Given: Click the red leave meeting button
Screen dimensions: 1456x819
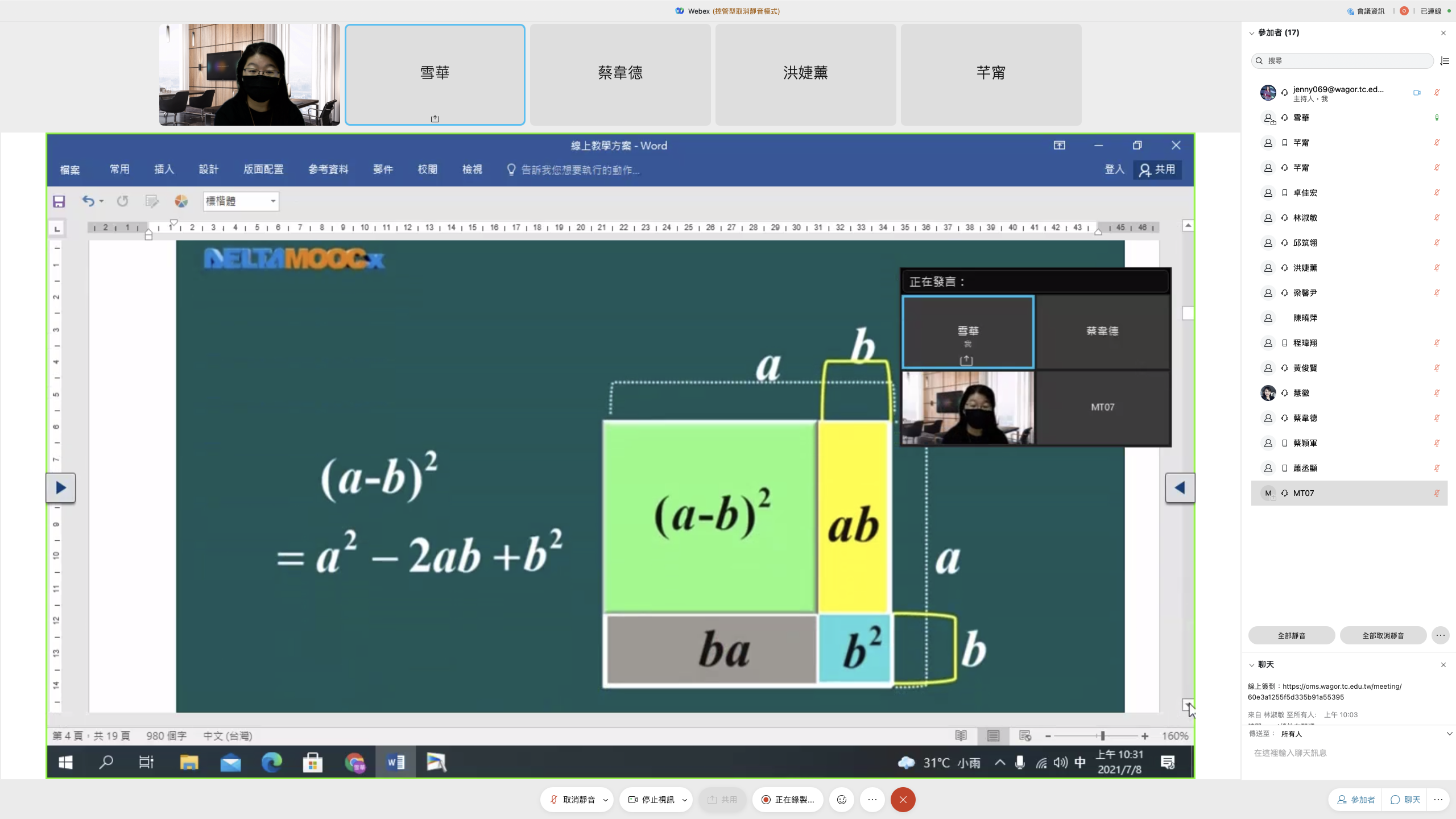Looking at the screenshot, I should (903, 800).
